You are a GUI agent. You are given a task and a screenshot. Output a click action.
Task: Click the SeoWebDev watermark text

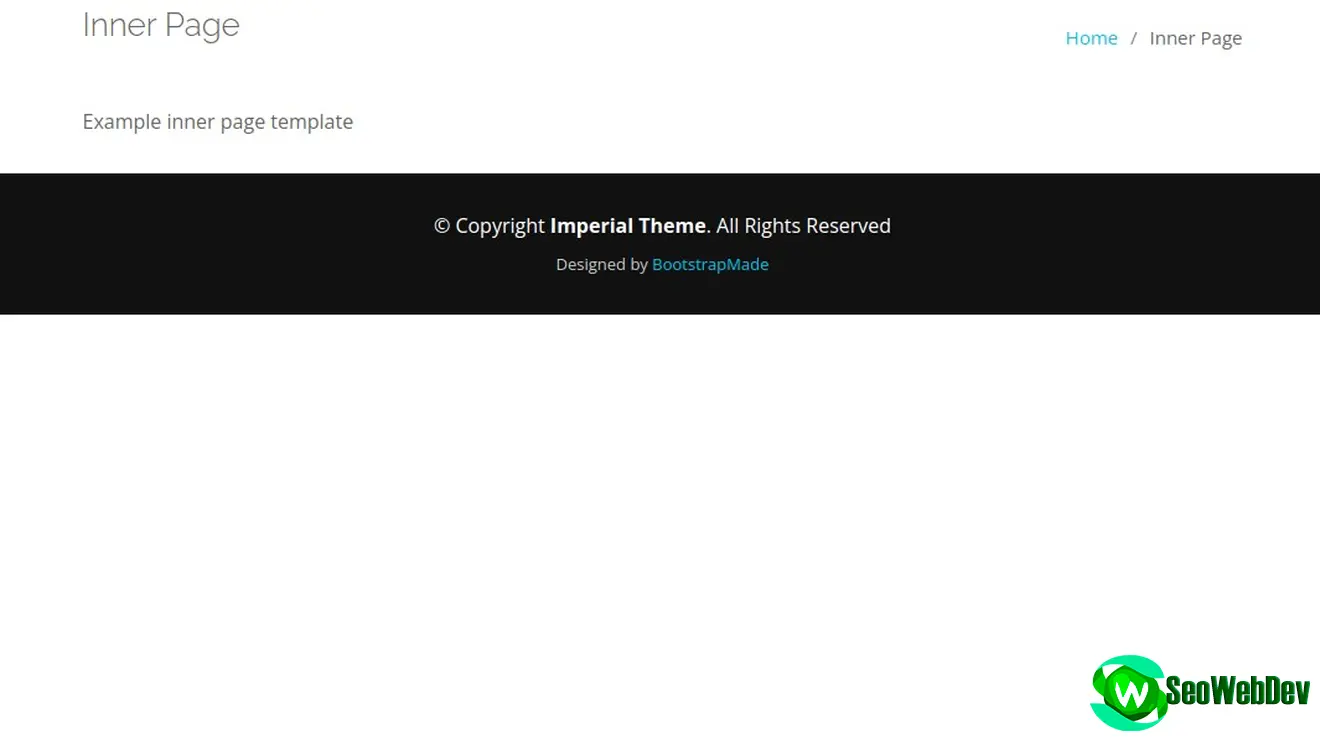click(1237, 690)
